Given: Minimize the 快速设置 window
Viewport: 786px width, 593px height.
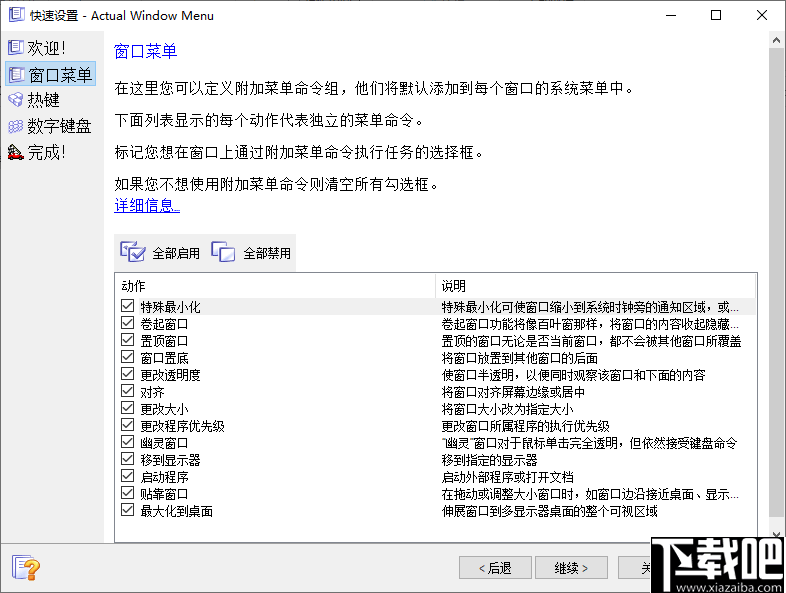Looking at the screenshot, I should pos(671,15).
